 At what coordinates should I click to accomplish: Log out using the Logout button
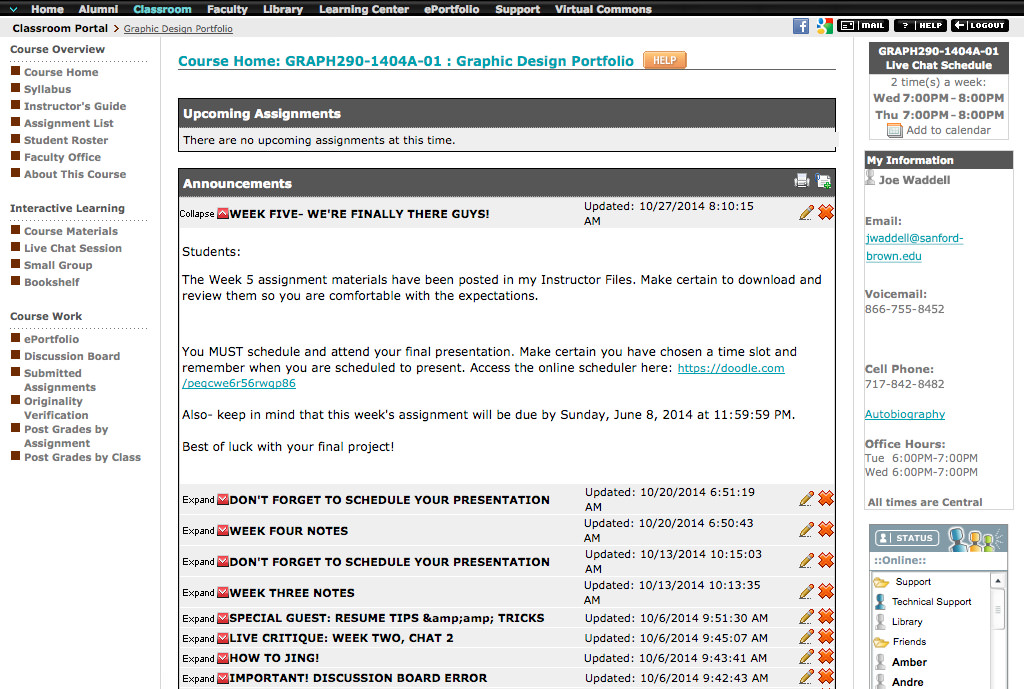(x=979, y=26)
